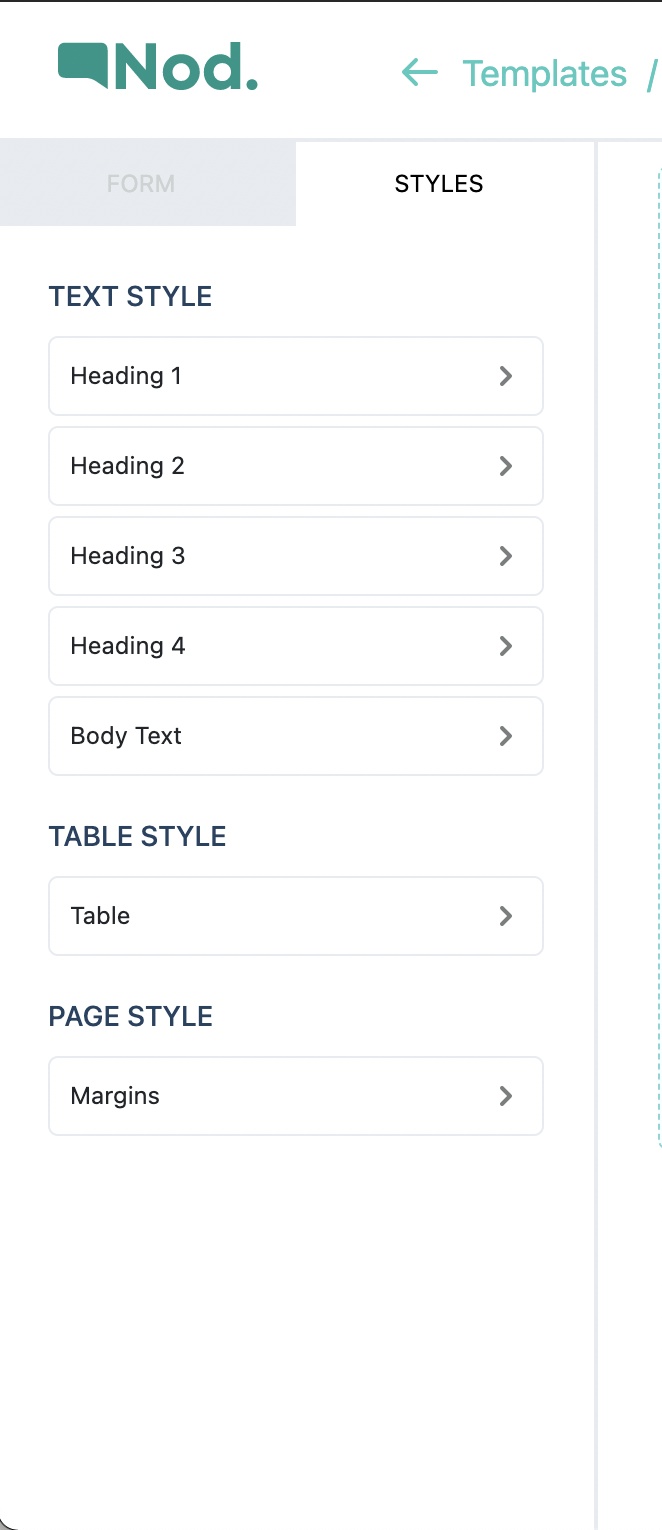Open the Templates breadcrumb link

pyautogui.click(x=545, y=74)
